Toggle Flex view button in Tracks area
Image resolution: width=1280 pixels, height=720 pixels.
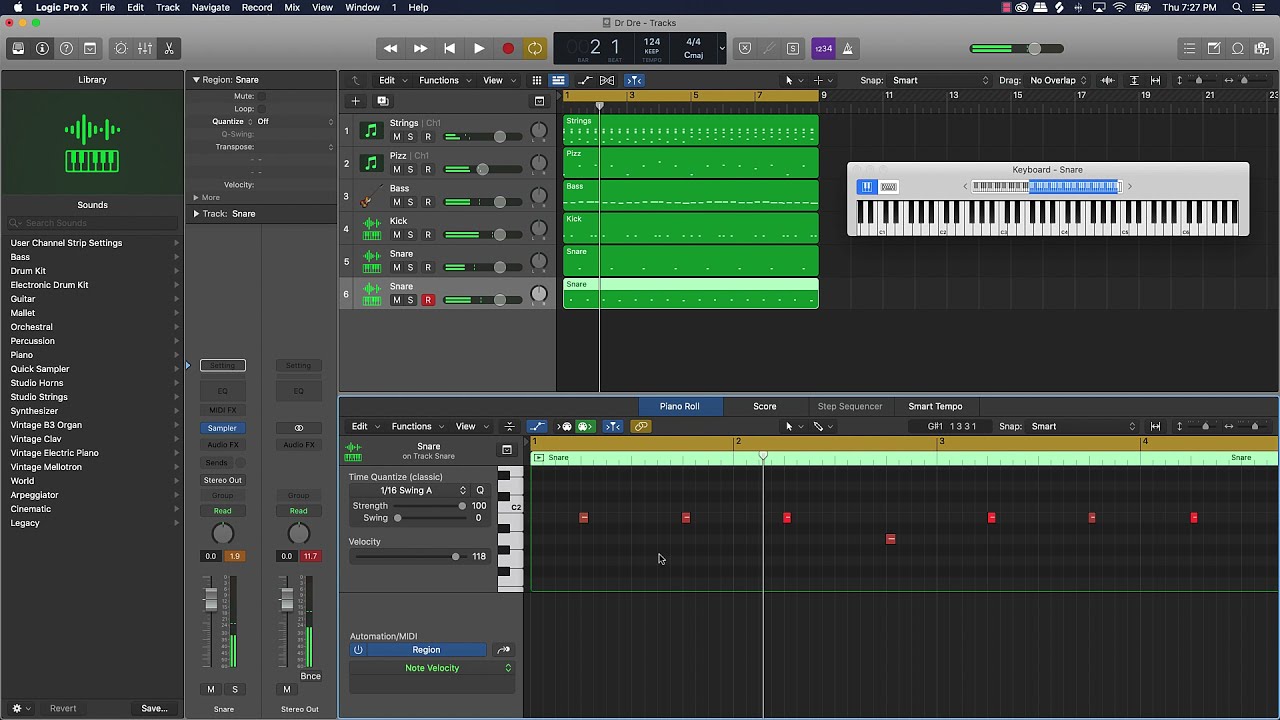tap(607, 80)
